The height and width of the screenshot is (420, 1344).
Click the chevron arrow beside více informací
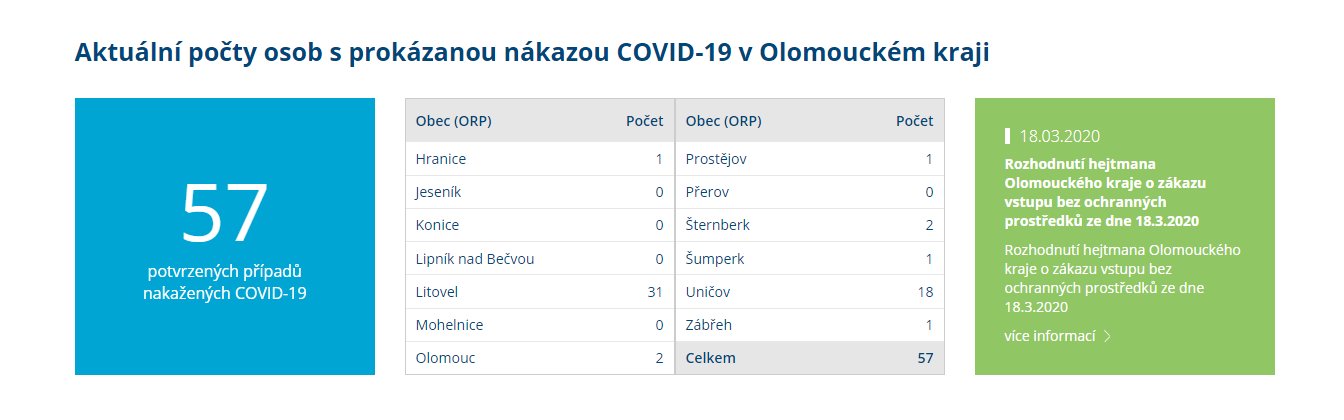[x=1107, y=336]
